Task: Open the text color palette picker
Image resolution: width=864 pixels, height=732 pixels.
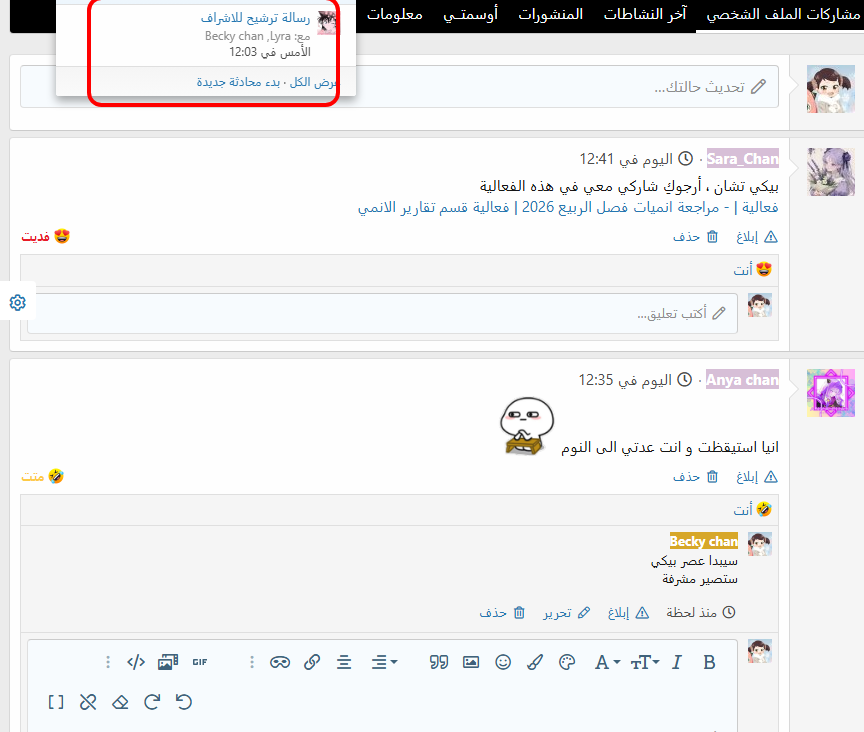Action: [x=567, y=662]
